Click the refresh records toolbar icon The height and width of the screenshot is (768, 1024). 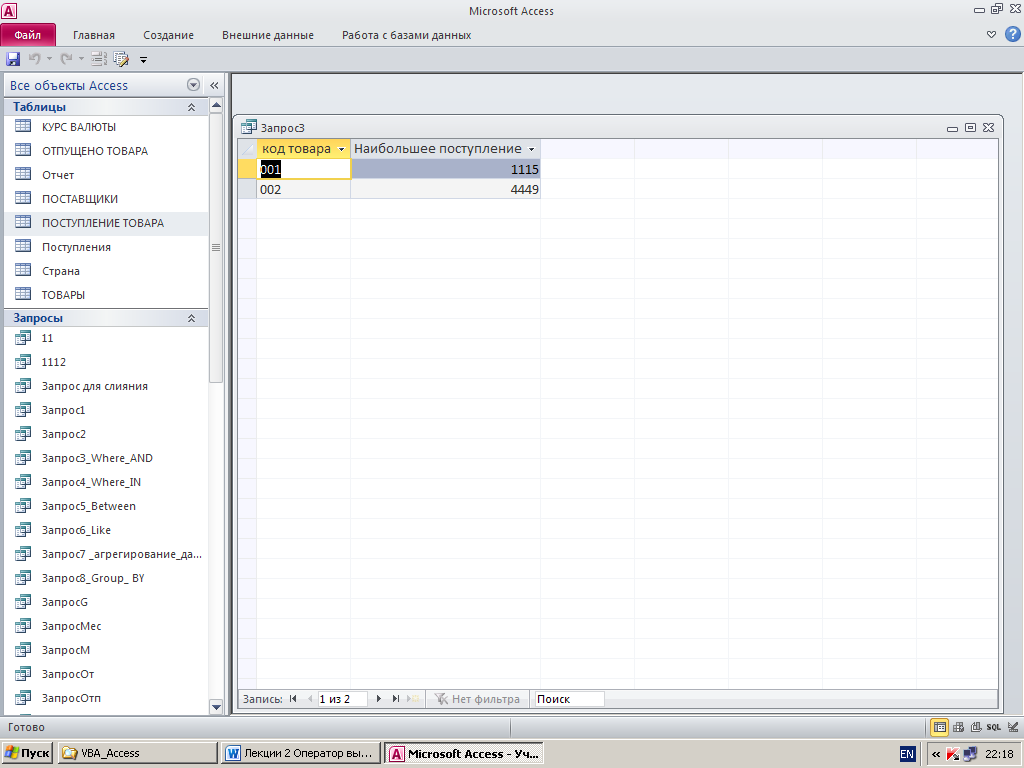tap(99, 59)
